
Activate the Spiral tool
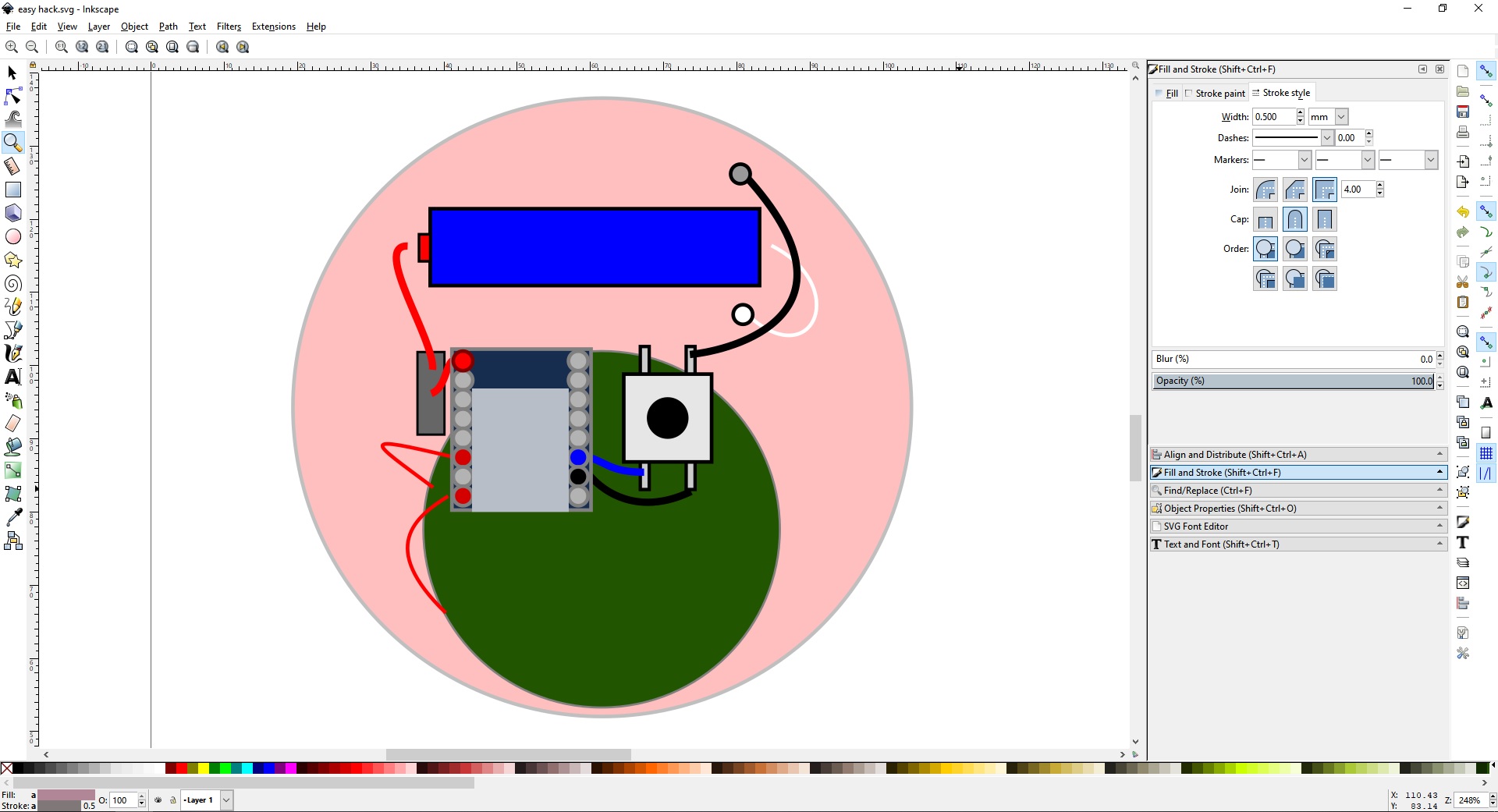pyautogui.click(x=13, y=283)
